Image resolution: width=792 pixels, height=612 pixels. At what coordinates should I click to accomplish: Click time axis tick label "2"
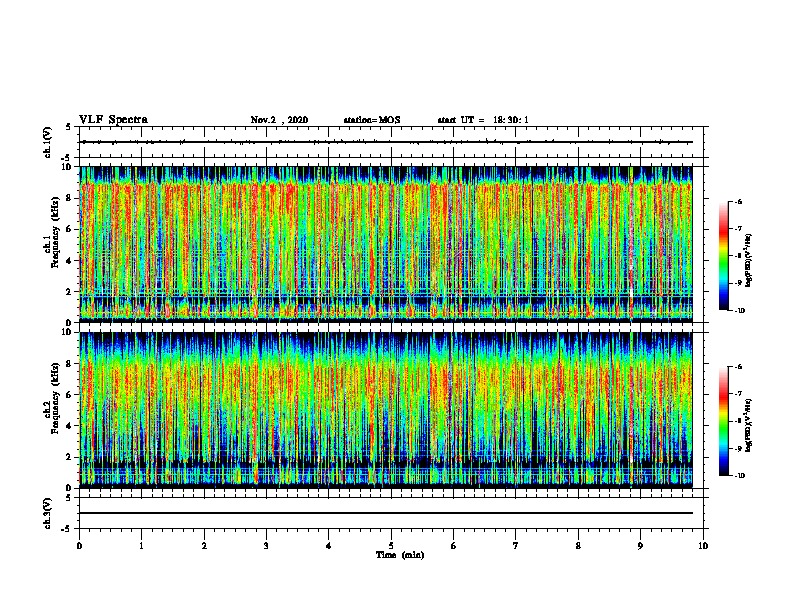pos(204,546)
